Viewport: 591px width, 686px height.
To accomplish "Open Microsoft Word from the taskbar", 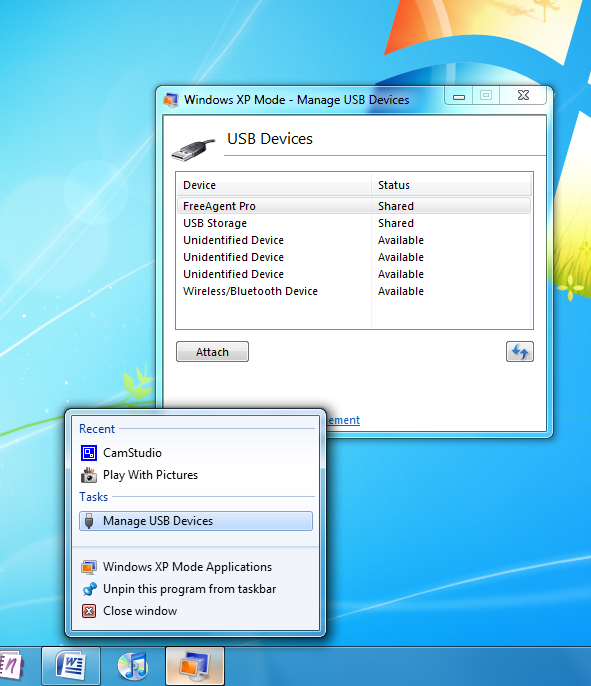I will click(71, 666).
